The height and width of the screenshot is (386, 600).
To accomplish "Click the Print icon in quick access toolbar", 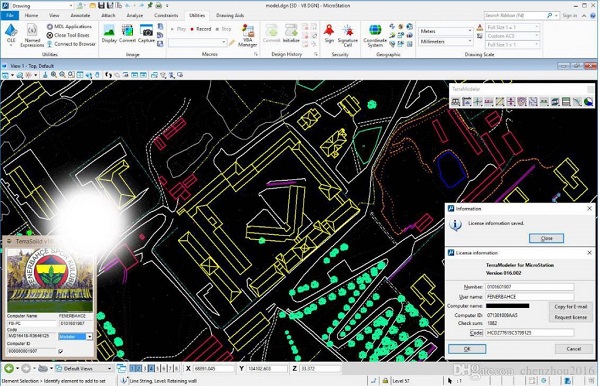I will pos(159,6).
